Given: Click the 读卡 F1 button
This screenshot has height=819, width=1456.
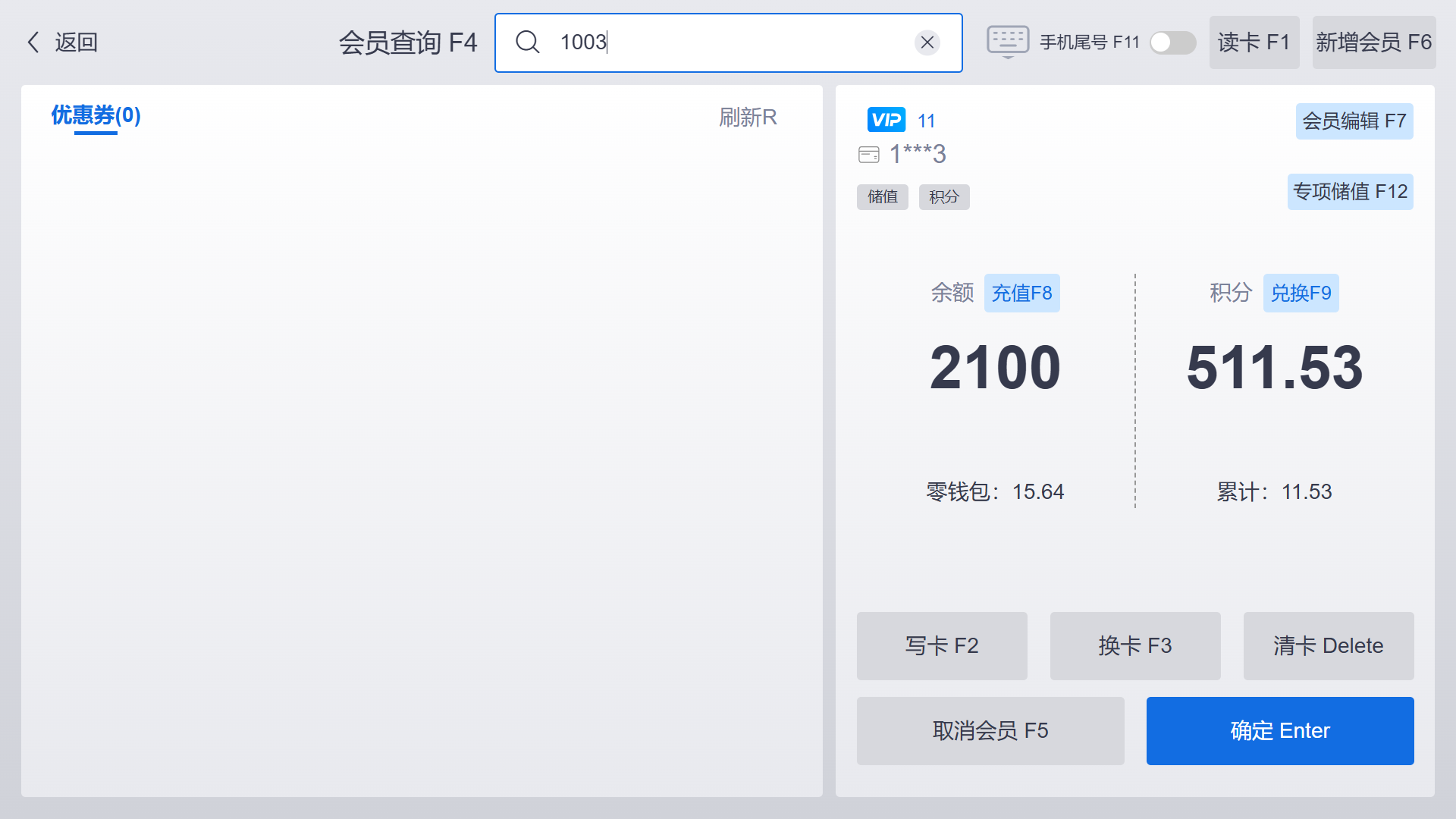Looking at the screenshot, I should [1254, 42].
